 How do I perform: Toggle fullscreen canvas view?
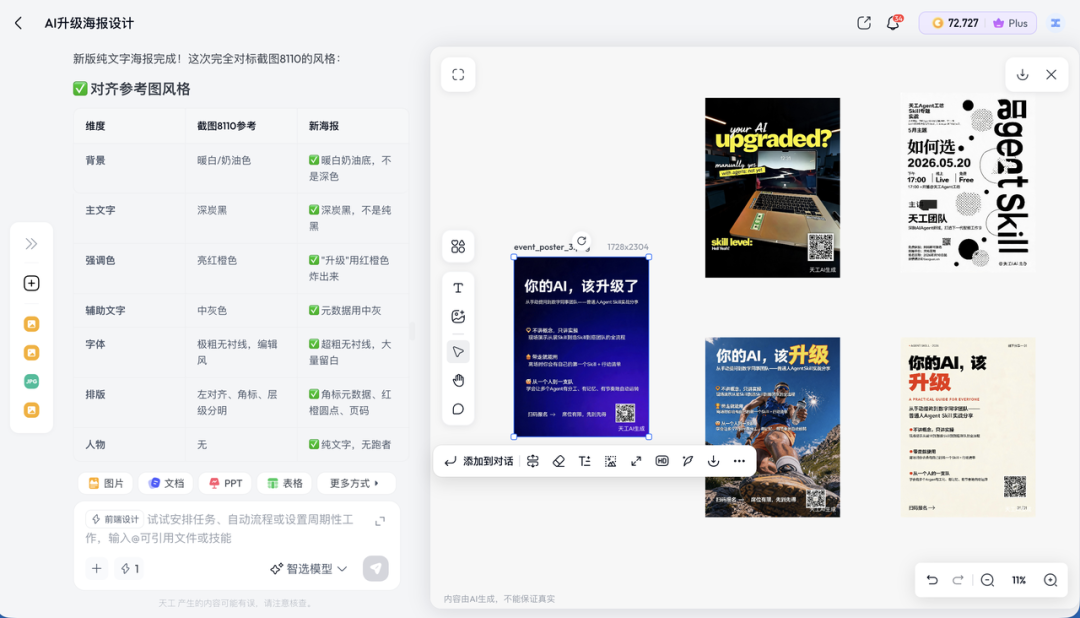(x=458, y=74)
